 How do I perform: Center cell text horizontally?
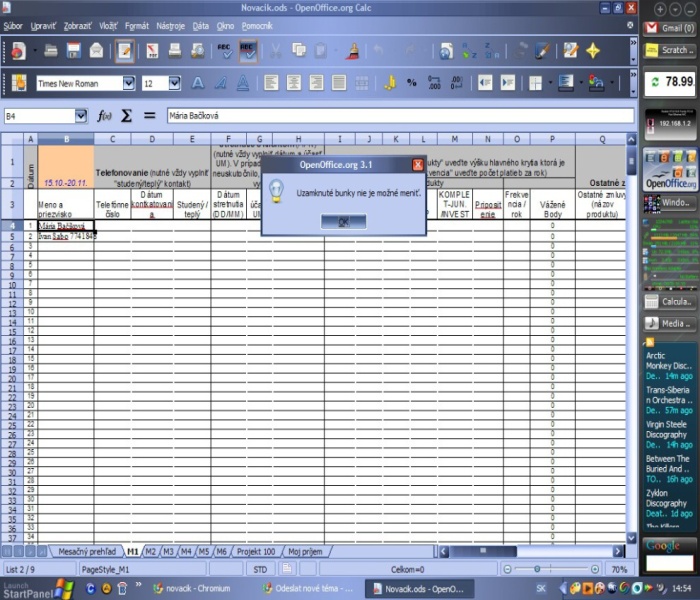point(294,83)
